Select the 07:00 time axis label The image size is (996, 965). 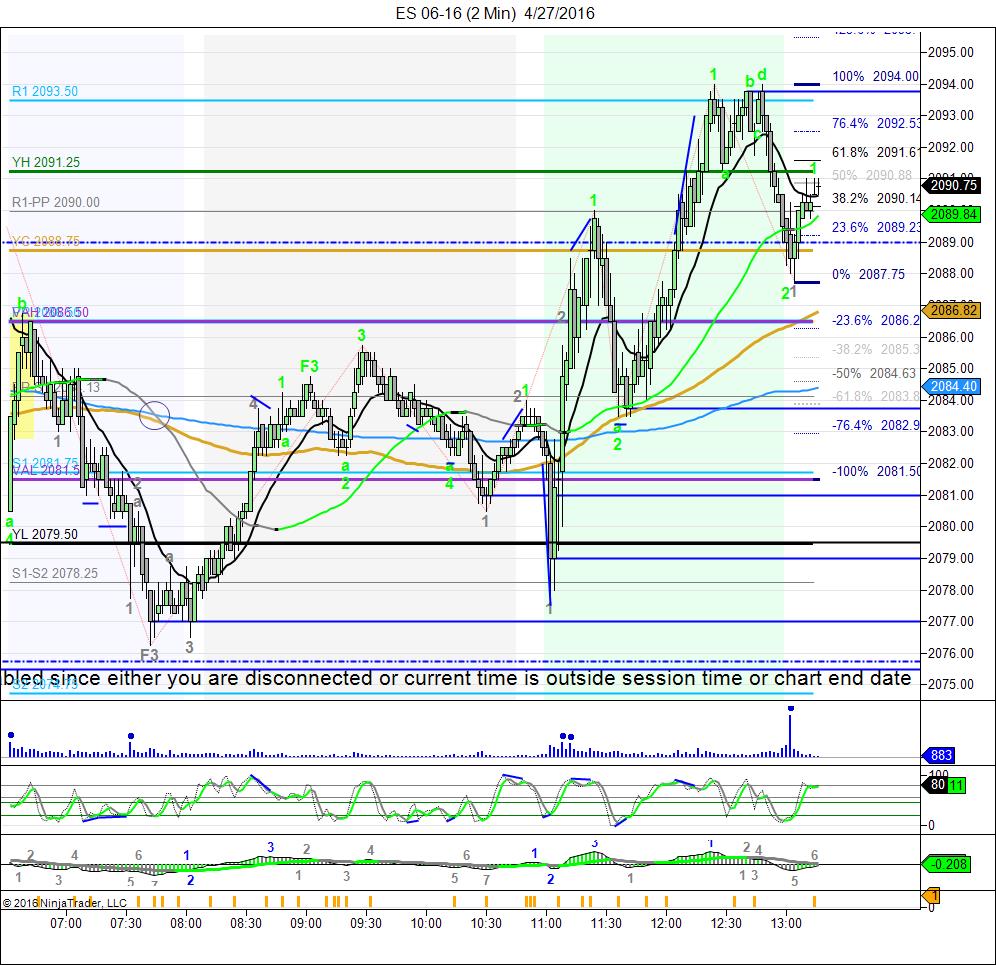(66, 923)
